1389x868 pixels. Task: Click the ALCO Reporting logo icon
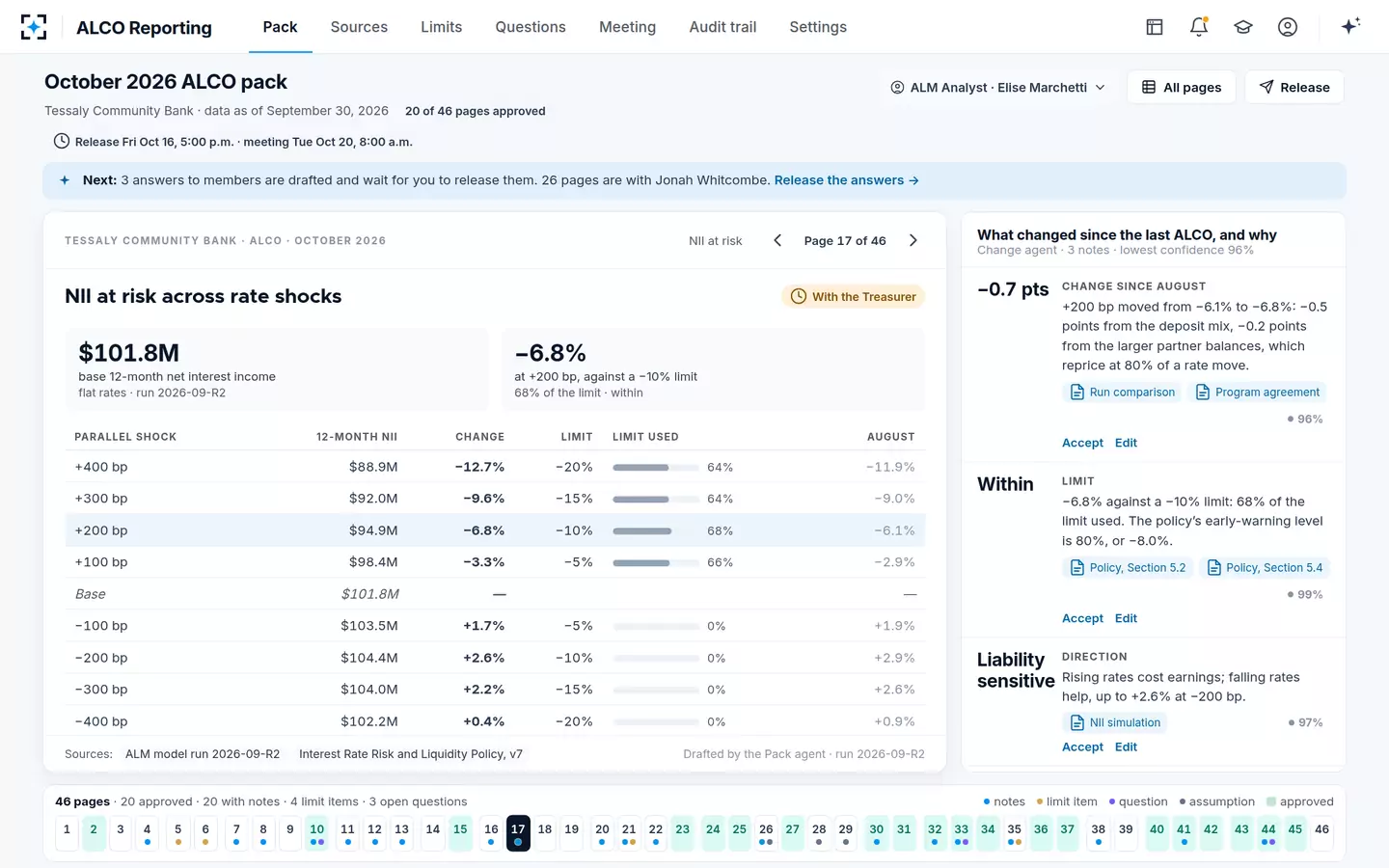34,27
